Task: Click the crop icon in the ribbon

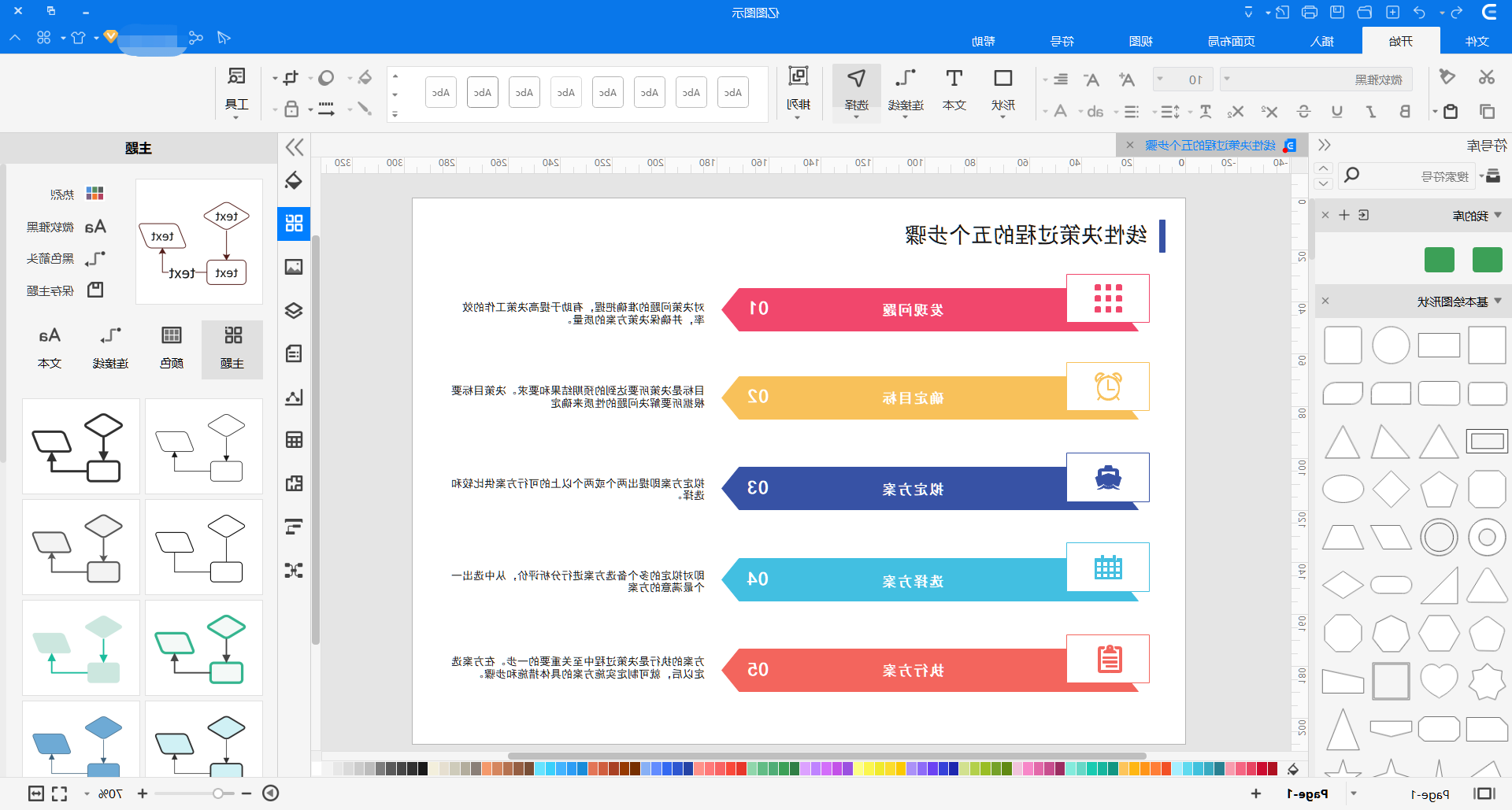Action: coord(291,77)
